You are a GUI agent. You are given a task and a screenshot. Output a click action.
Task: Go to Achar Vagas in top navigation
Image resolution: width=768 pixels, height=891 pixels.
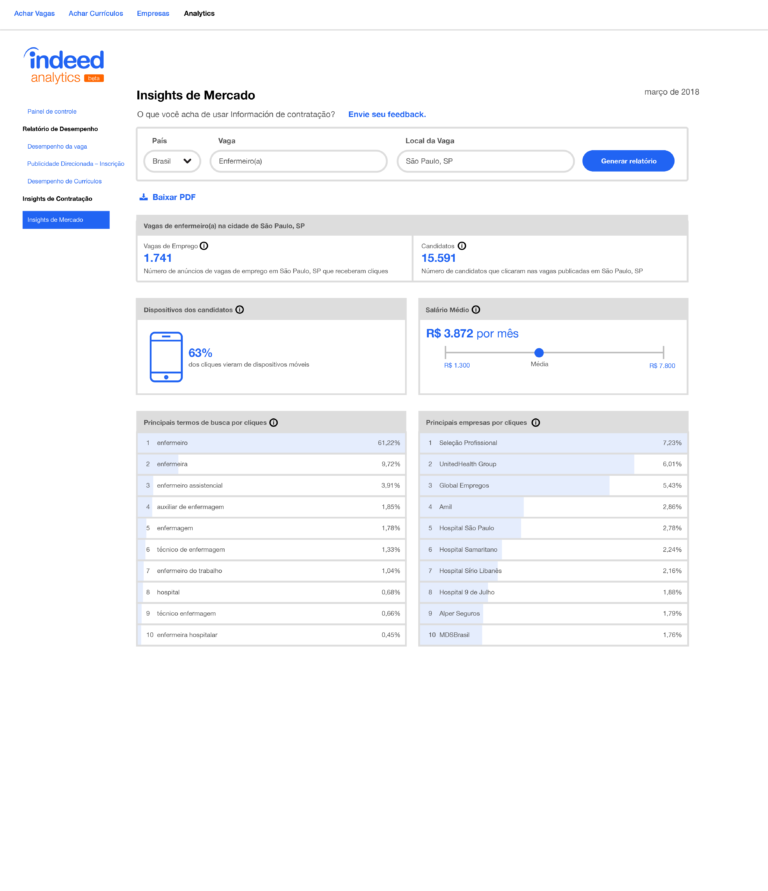(34, 14)
